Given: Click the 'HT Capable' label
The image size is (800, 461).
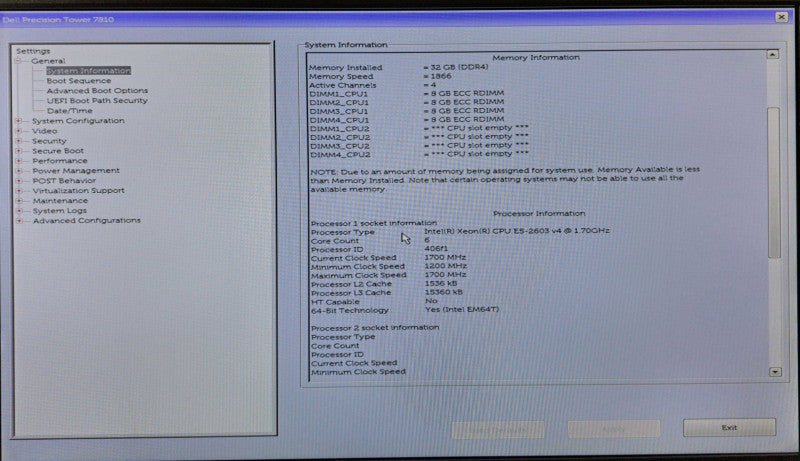Looking at the screenshot, I should coord(335,301).
